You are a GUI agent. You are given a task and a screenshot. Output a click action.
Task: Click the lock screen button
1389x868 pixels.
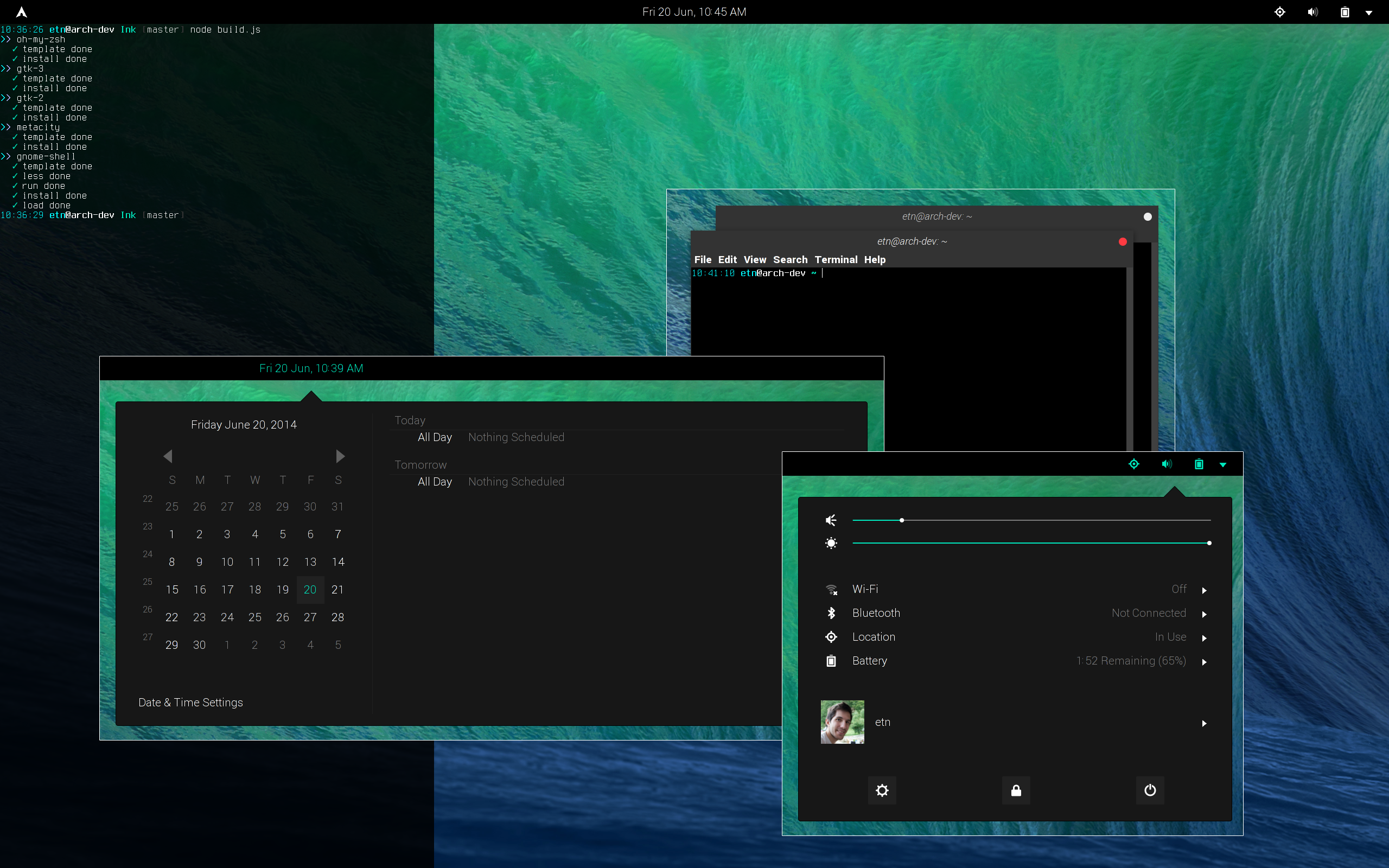(1016, 790)
